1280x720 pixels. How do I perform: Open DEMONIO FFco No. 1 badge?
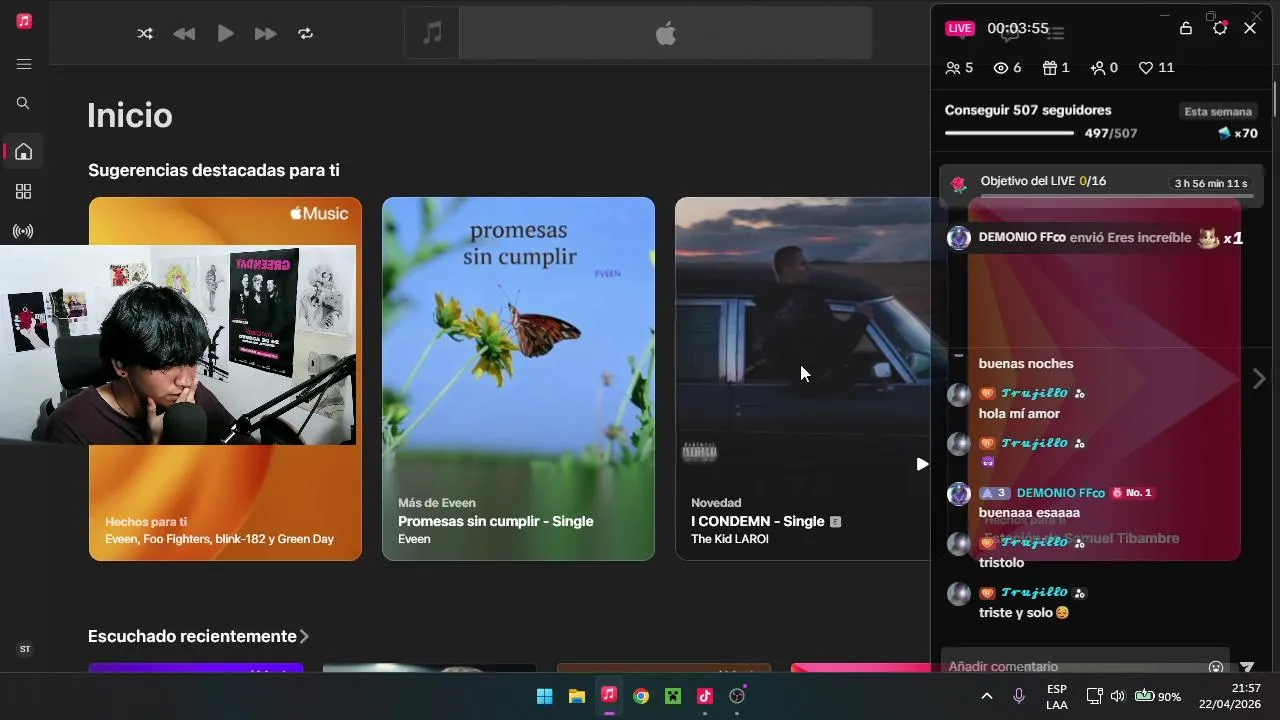tap(1132, 493)
